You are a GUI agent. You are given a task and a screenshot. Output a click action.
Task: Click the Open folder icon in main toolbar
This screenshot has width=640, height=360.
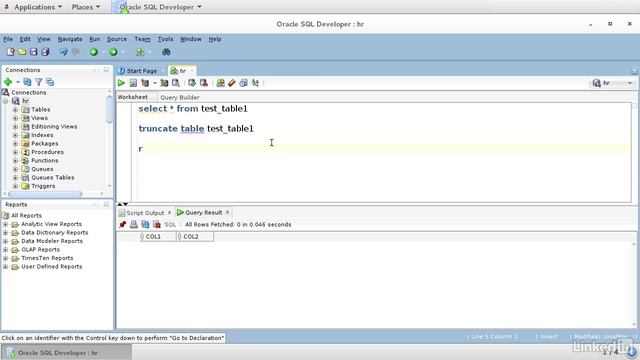pos(22,52)
